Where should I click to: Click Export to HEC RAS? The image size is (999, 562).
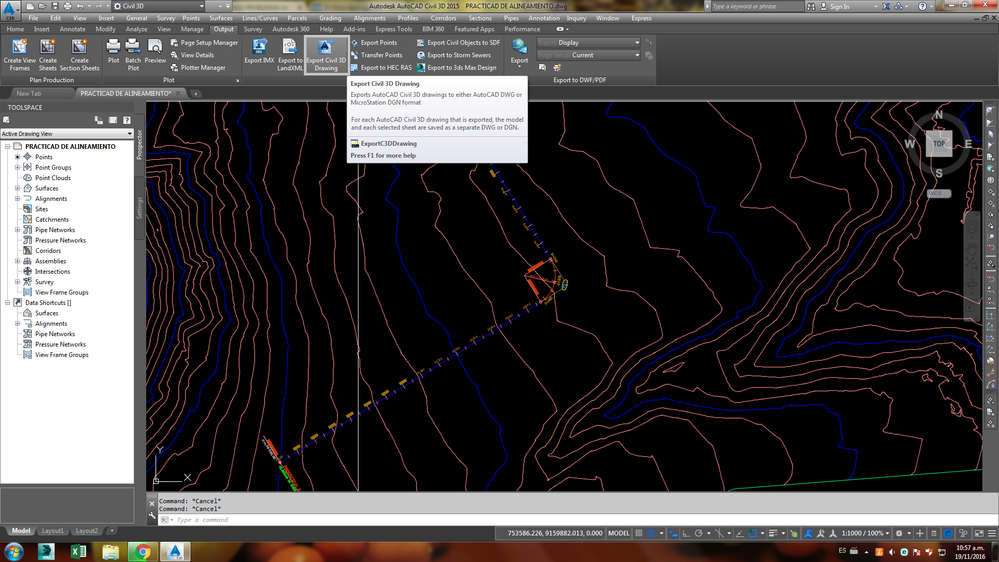(x=381, y=68)
